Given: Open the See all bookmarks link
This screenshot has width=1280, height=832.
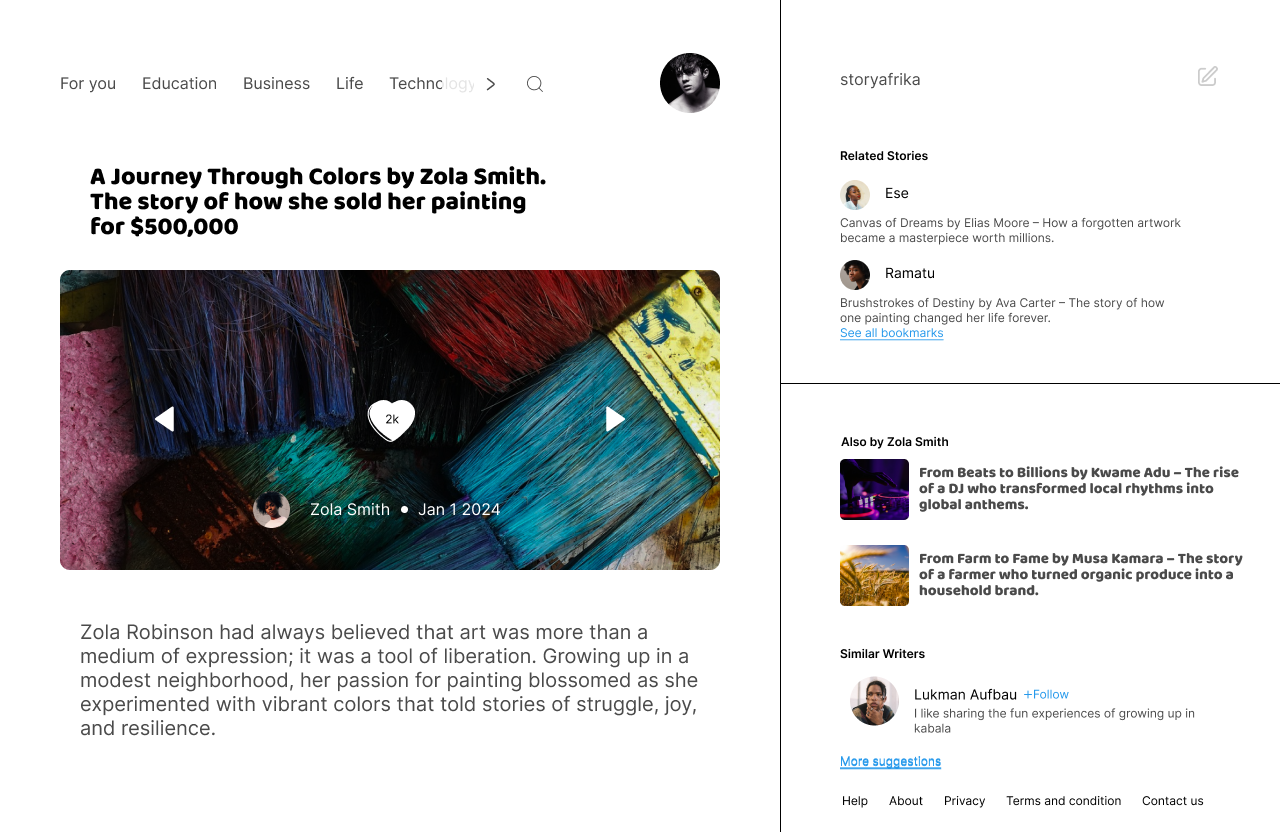Looking at the screenshot, I should 891,333.
